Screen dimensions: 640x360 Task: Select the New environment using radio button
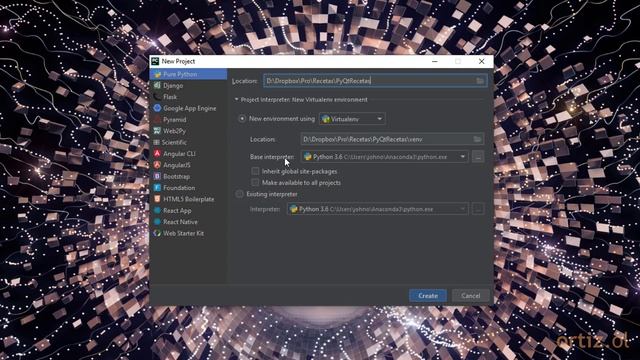tap(242, 119)
